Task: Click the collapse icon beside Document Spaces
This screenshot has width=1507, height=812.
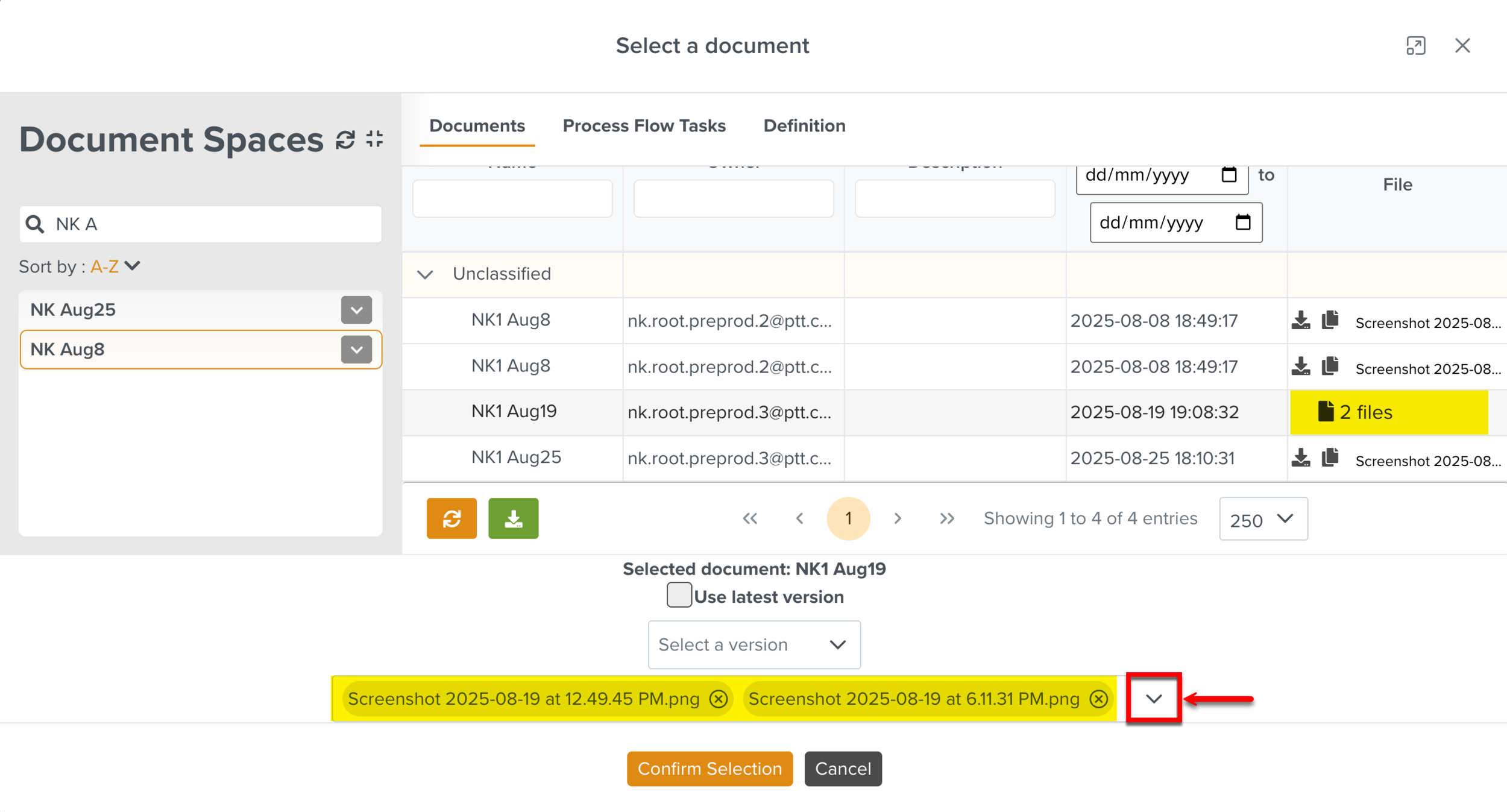Action: [x=375, y=139]
